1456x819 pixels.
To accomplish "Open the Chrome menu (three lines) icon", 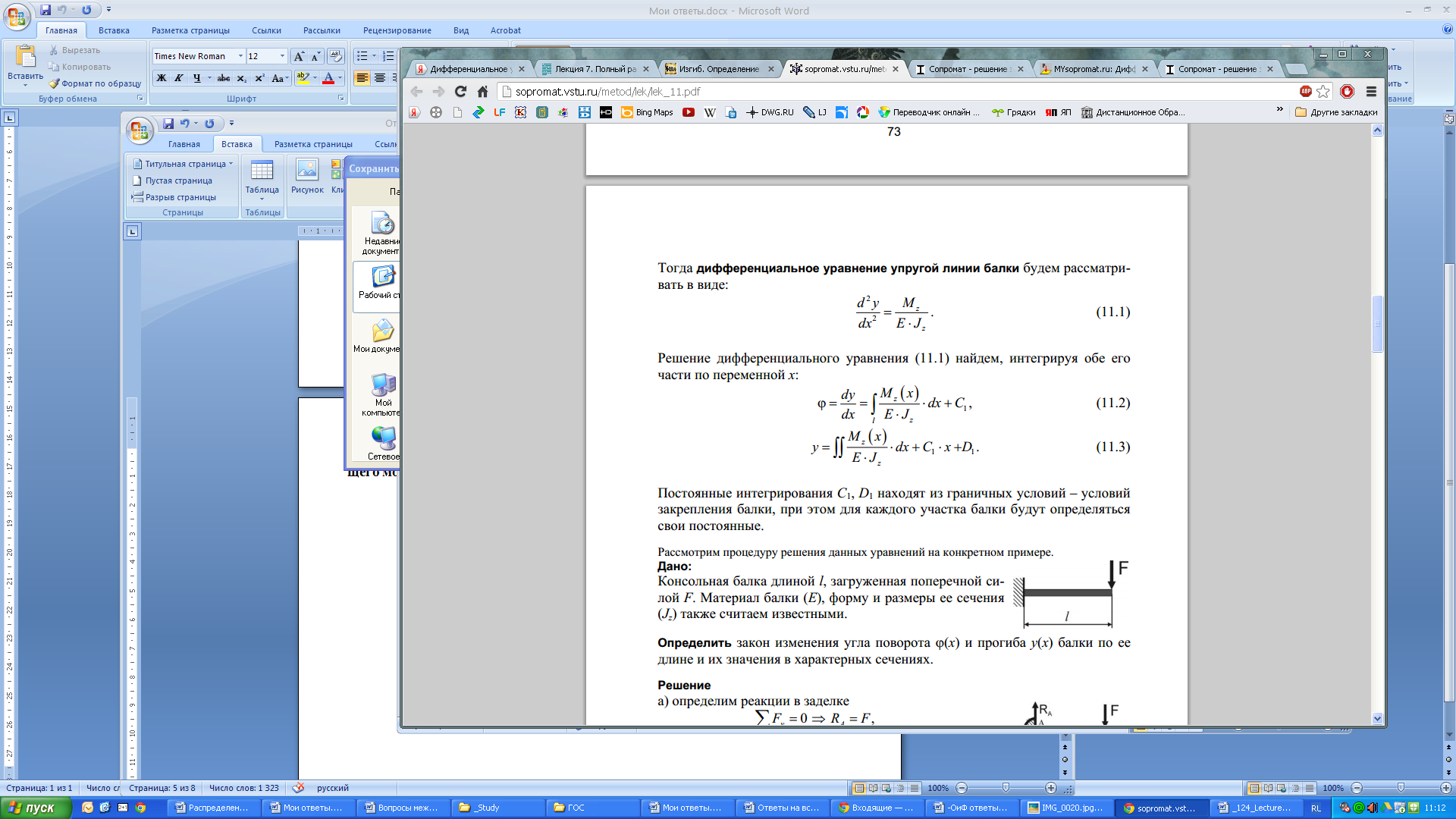I will click(1371, 91).
